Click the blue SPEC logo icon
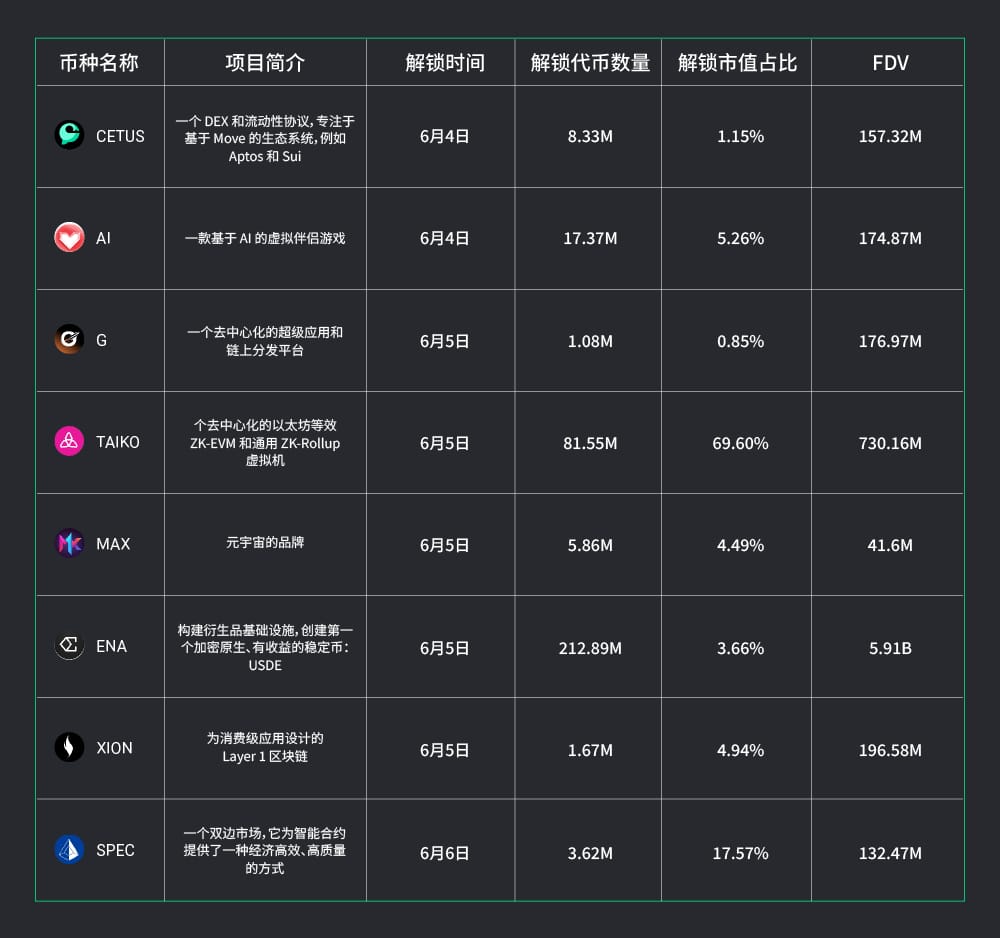Image resolution: width=1000 pixels, height=938 pixels. coord(69,850)
